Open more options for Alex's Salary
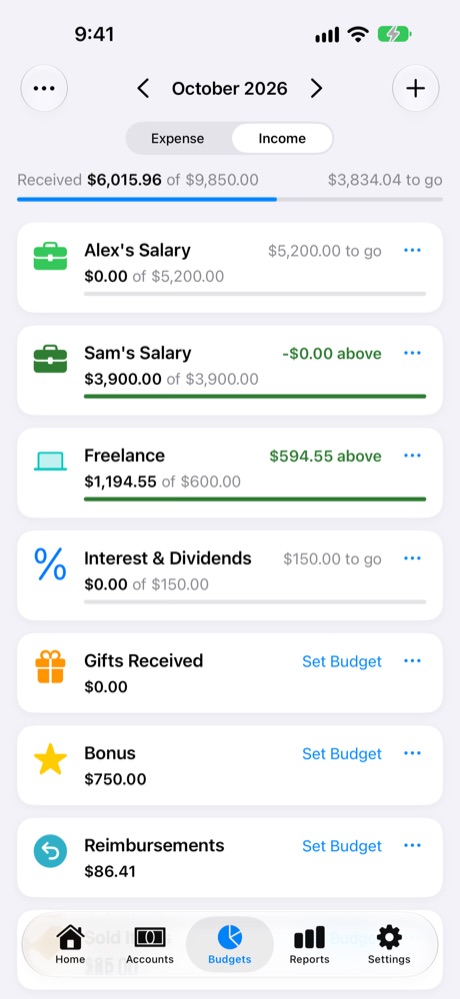 pos(412,250)
